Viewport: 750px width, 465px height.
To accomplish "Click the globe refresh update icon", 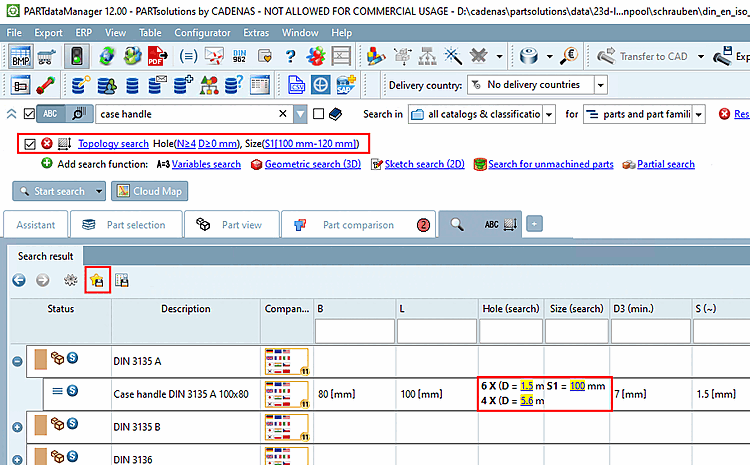I will (107, 56).
